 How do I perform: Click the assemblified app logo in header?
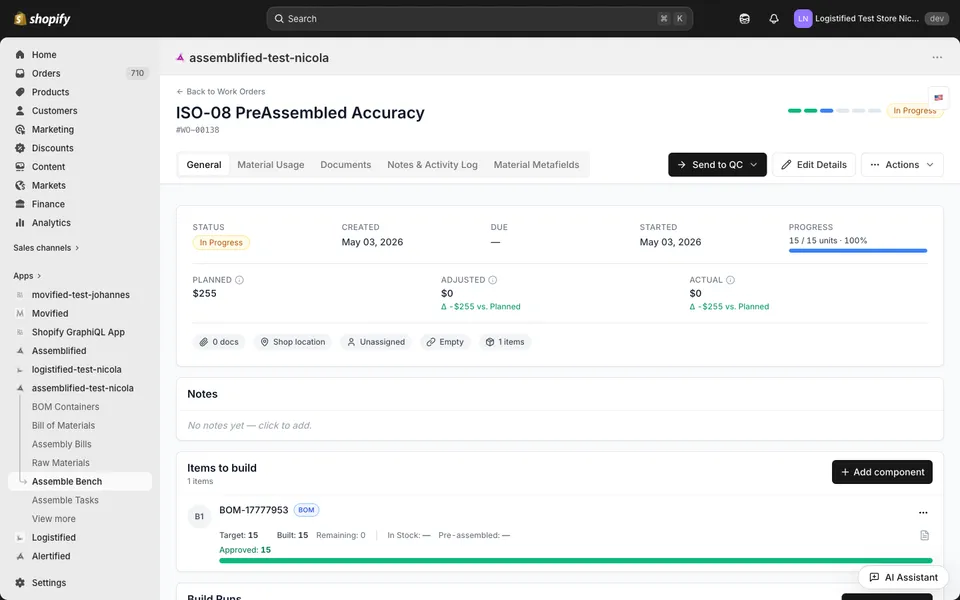pyautogui.click(x=180, y=58)
